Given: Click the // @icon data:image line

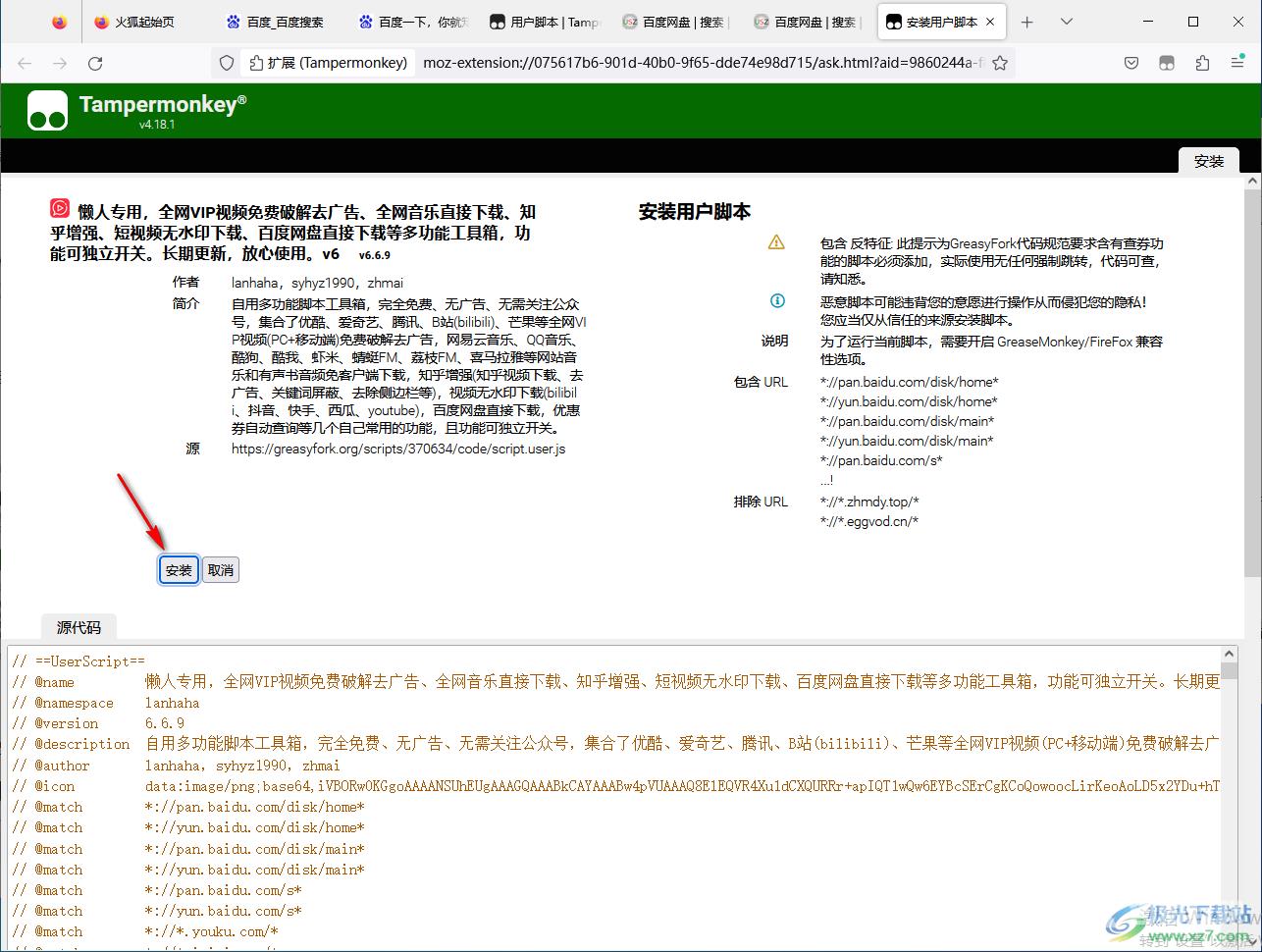Looking at the screenshot, I should pos(615,786).
